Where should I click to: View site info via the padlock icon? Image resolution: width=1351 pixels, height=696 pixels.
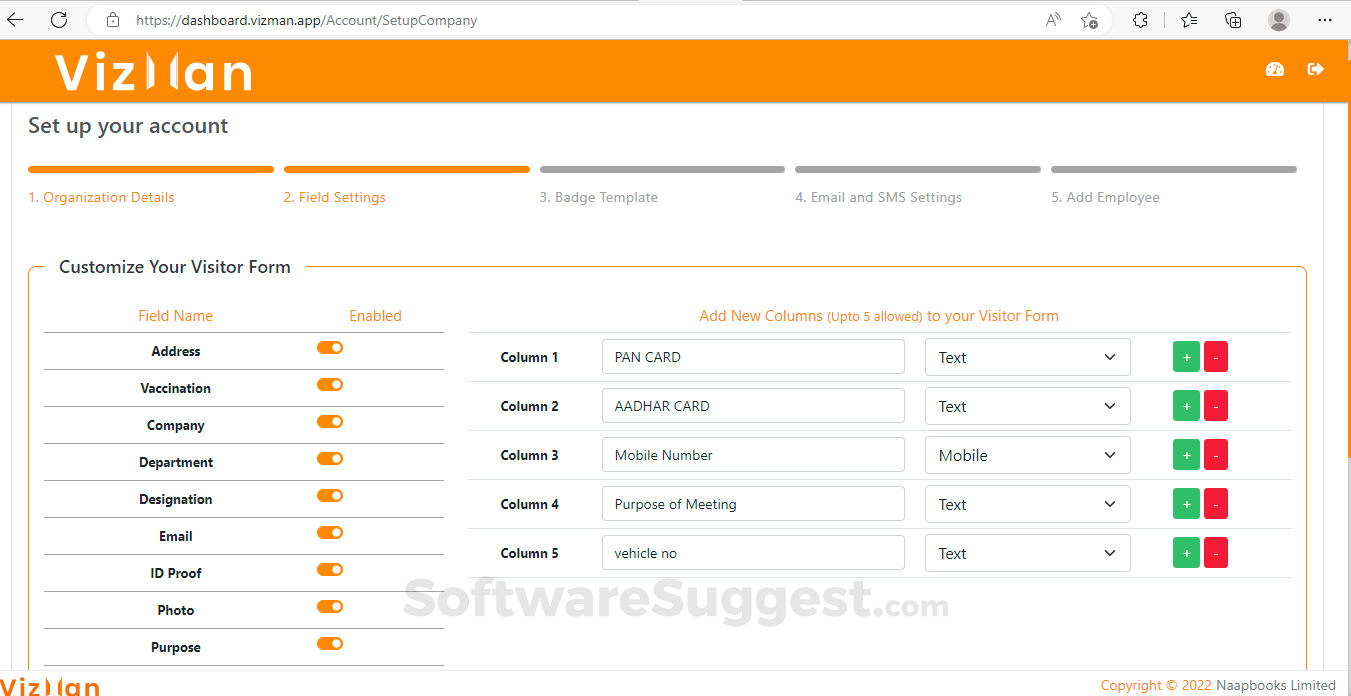pyautogui.click(x=113, y=20)
